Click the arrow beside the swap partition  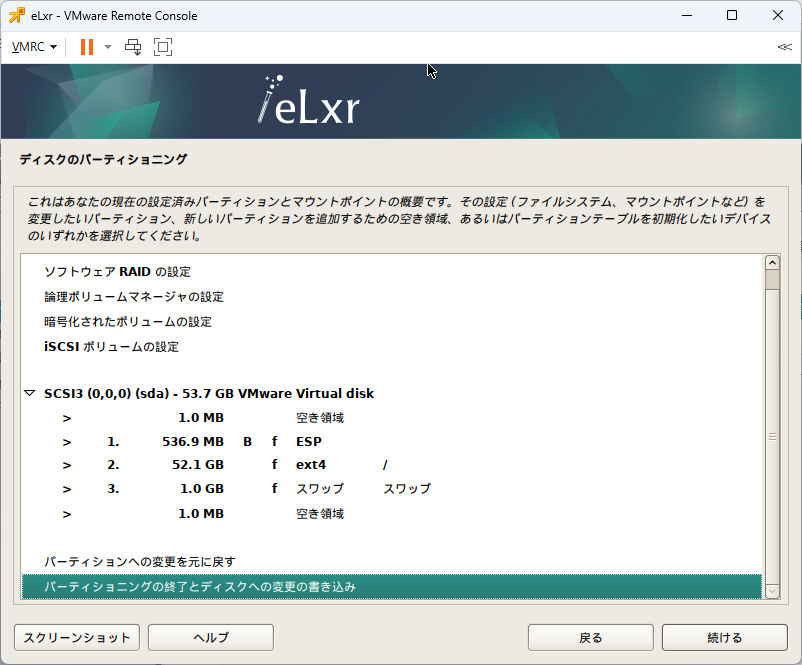click(x=67, y=490)
